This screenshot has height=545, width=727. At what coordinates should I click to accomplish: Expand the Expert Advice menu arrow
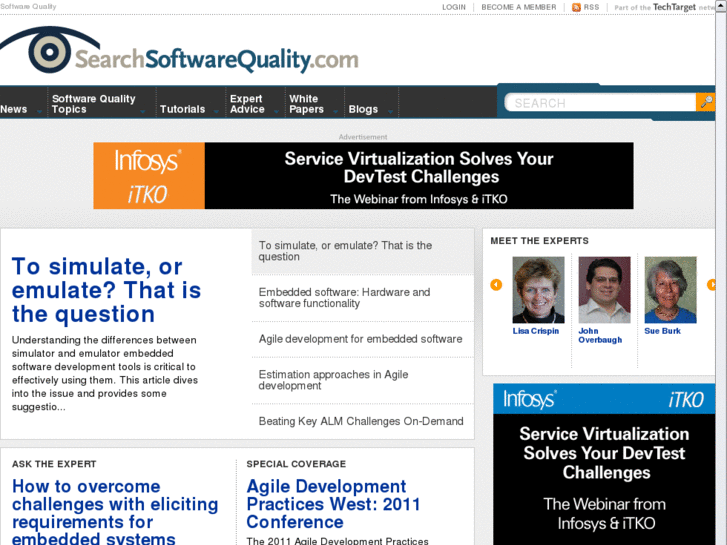276,112
